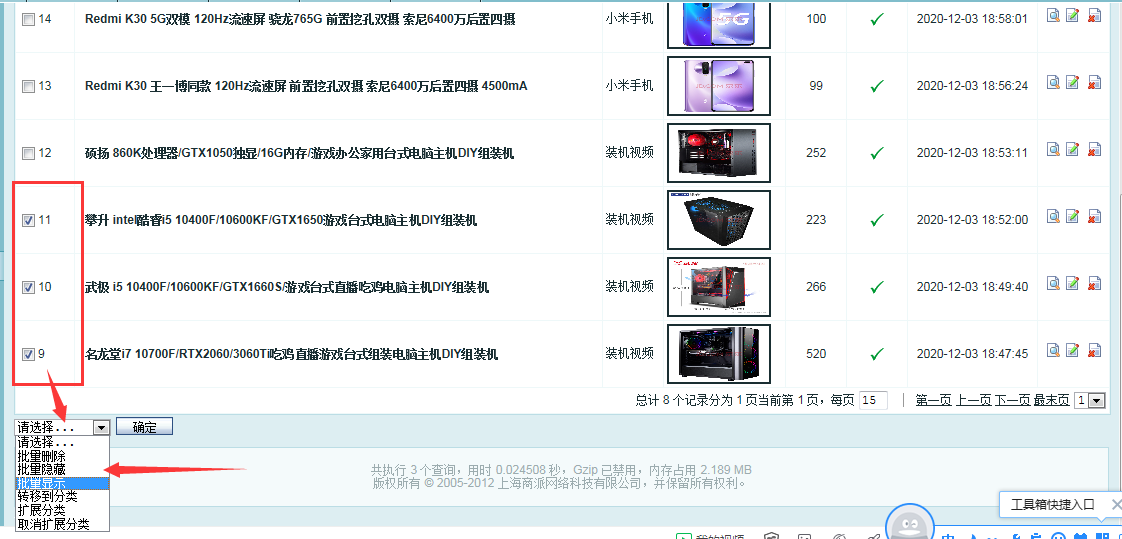Open thumbnail of row 12 硕扬 PC case
1122x539 pixels.
point(718,152)
